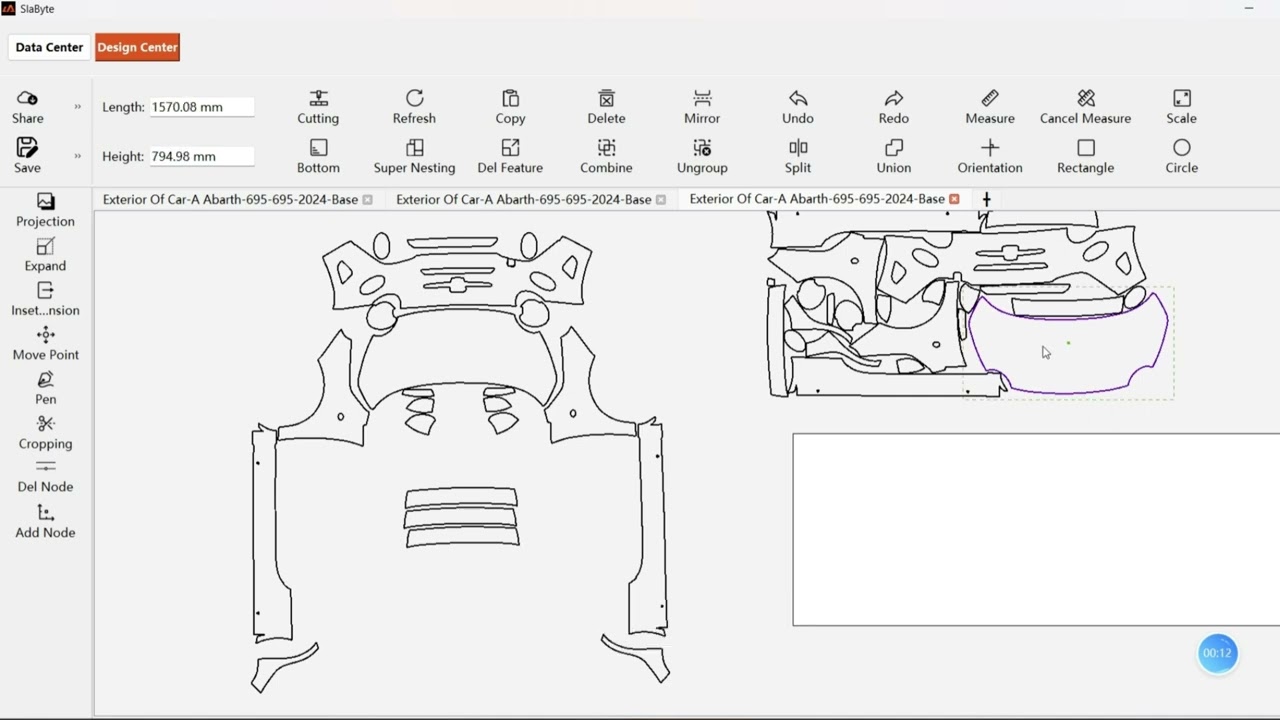Screen dimensions: 1280x720
Task: Select the third Exterior Of Car tab
Action: click(817, 199)
